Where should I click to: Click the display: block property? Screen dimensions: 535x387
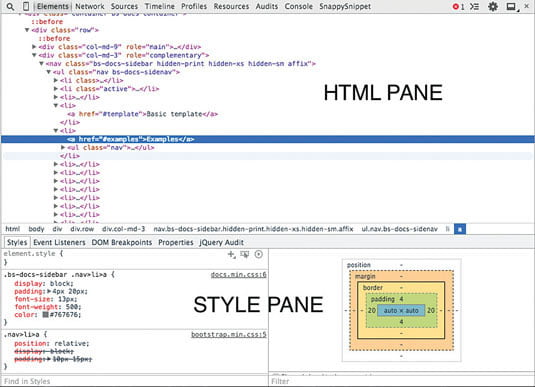click(44, 284)
